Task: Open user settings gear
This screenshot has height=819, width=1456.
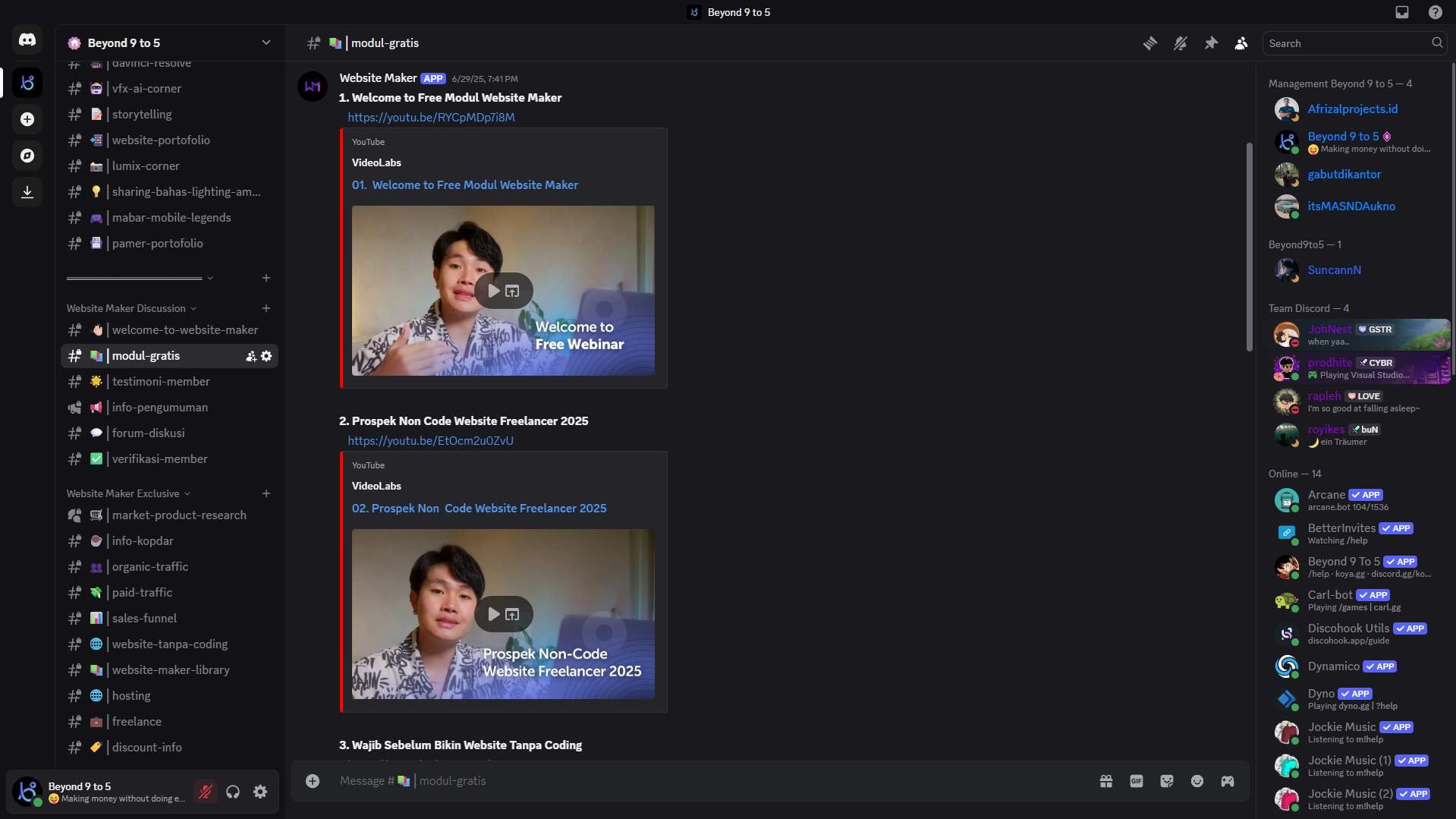Action: point(260,792)
